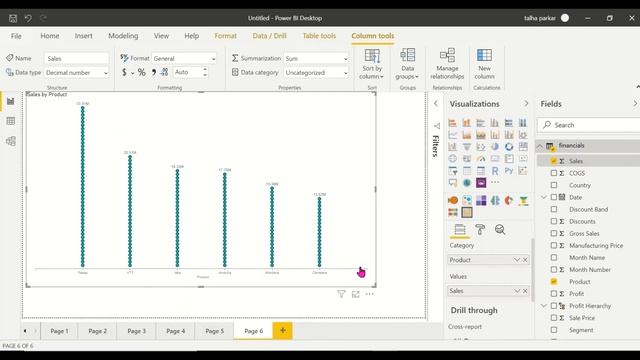The height and width of the screenshot is (360, 640).
Task: Click the Focus mode icon below chart
Action: [x=356, y=294]
